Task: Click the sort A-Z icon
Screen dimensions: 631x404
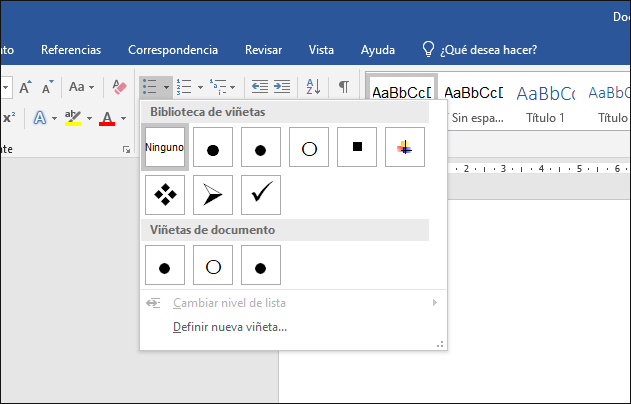Action: tap(312, 87)
